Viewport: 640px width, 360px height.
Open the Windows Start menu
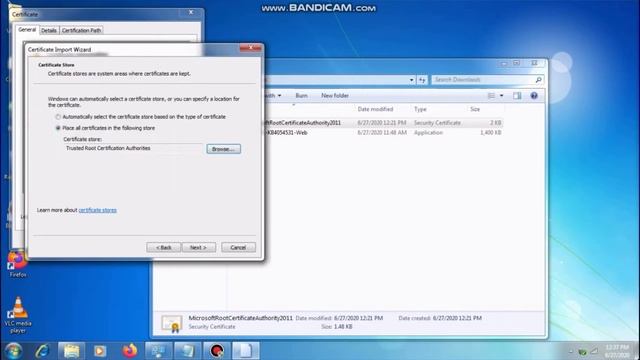pyautogui.click(x=13, y=351)
